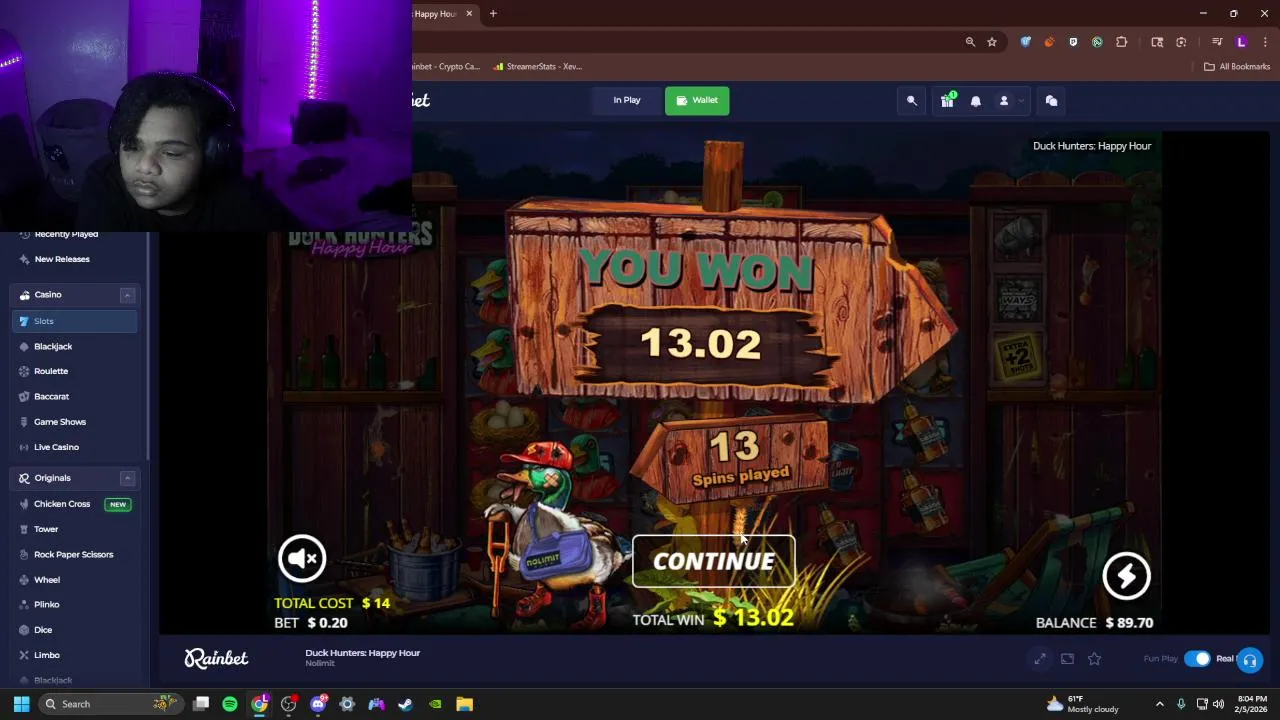Open OBS Studio from taskbar
The image size is (1280, 720).
(289, 704)
